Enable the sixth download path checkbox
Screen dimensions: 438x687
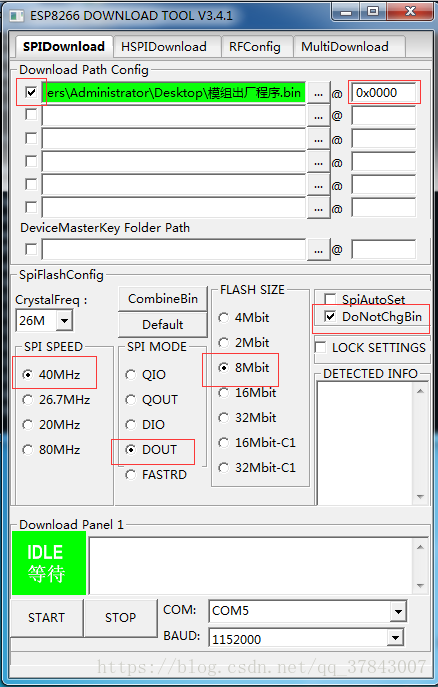pyautogui.click(x=31, y=206)
